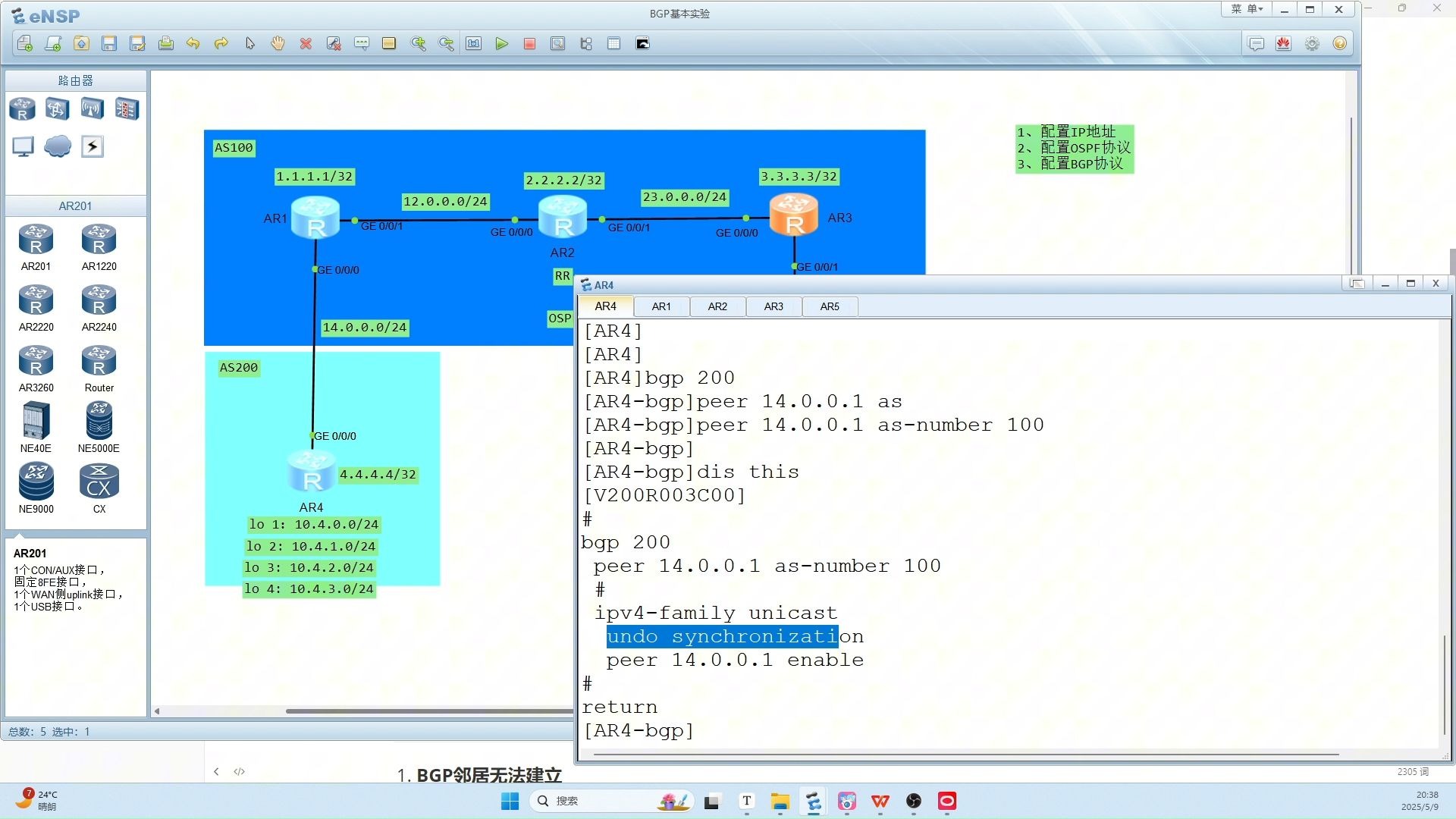Viewport: 1456px width, 819px height.
Task: Select the router category icon
Action: point(22,109)
